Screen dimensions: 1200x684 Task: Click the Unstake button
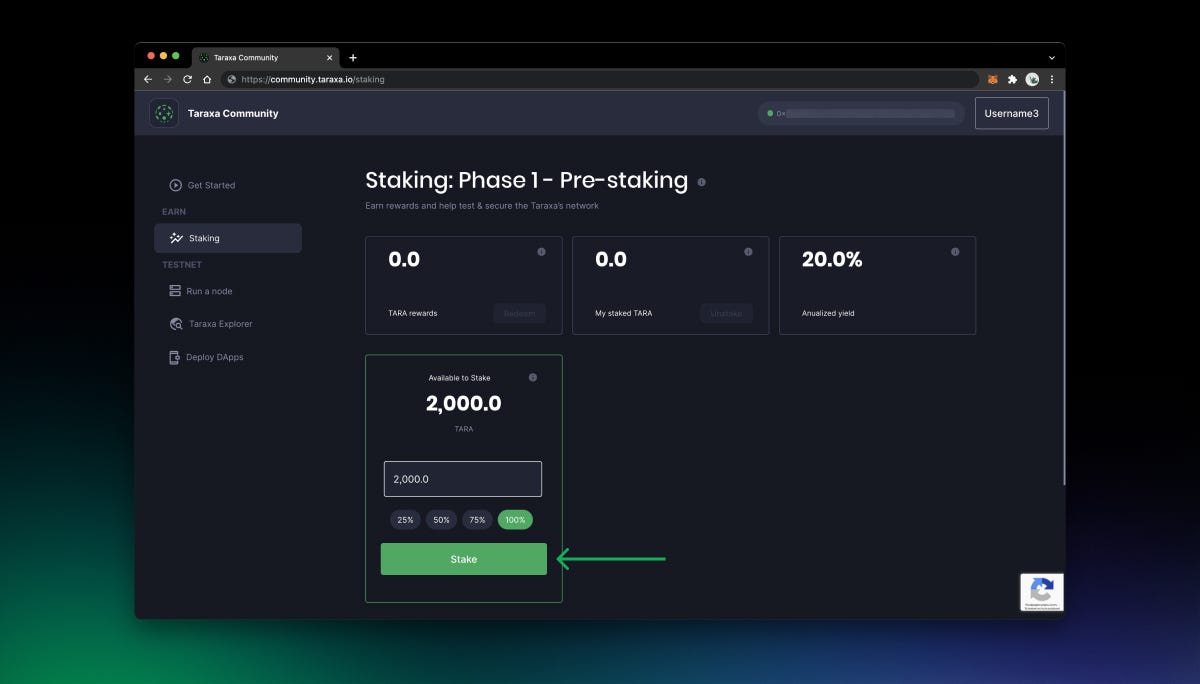(x=726, y=313)
